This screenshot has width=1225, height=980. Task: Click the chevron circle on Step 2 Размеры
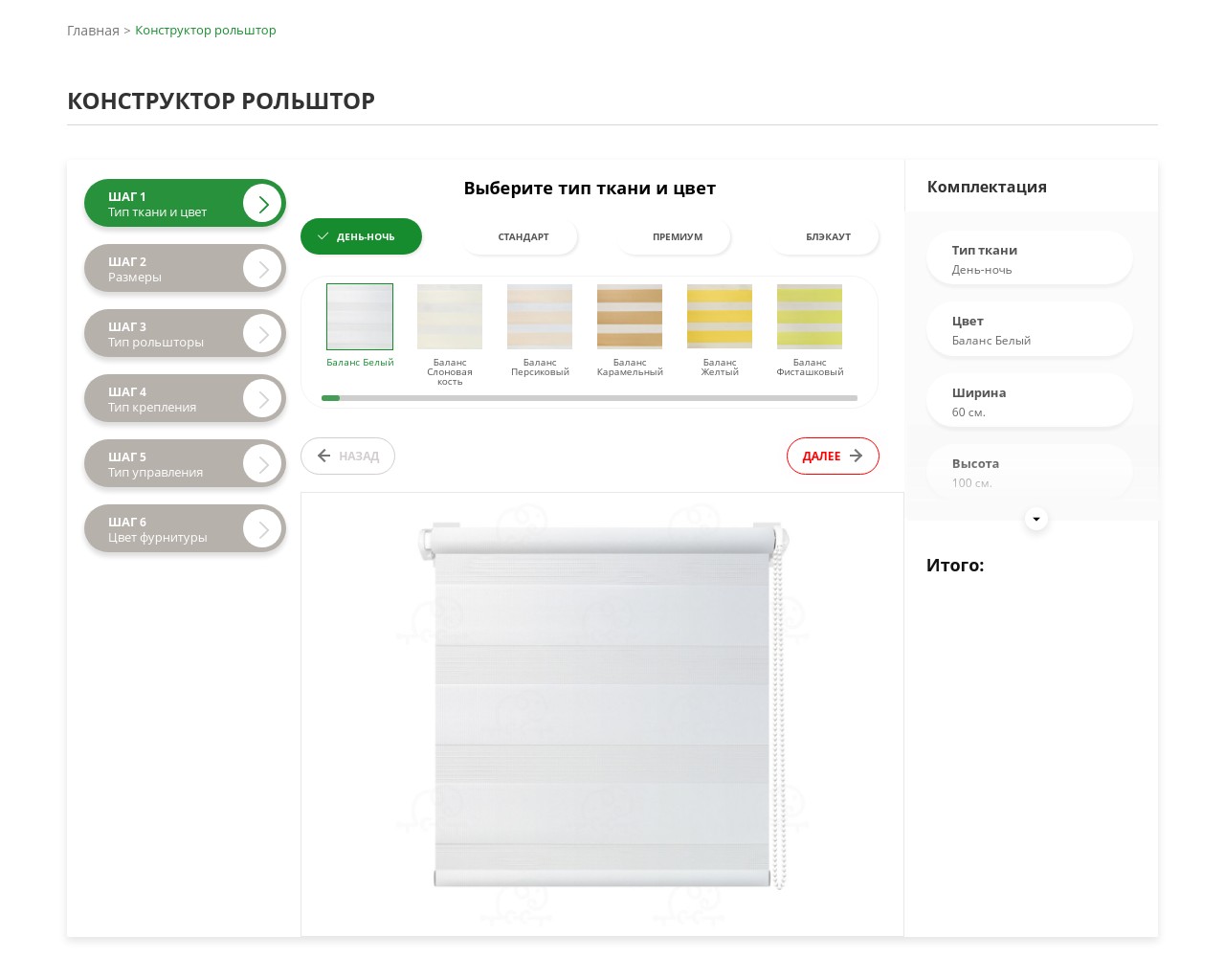point(262,269)
